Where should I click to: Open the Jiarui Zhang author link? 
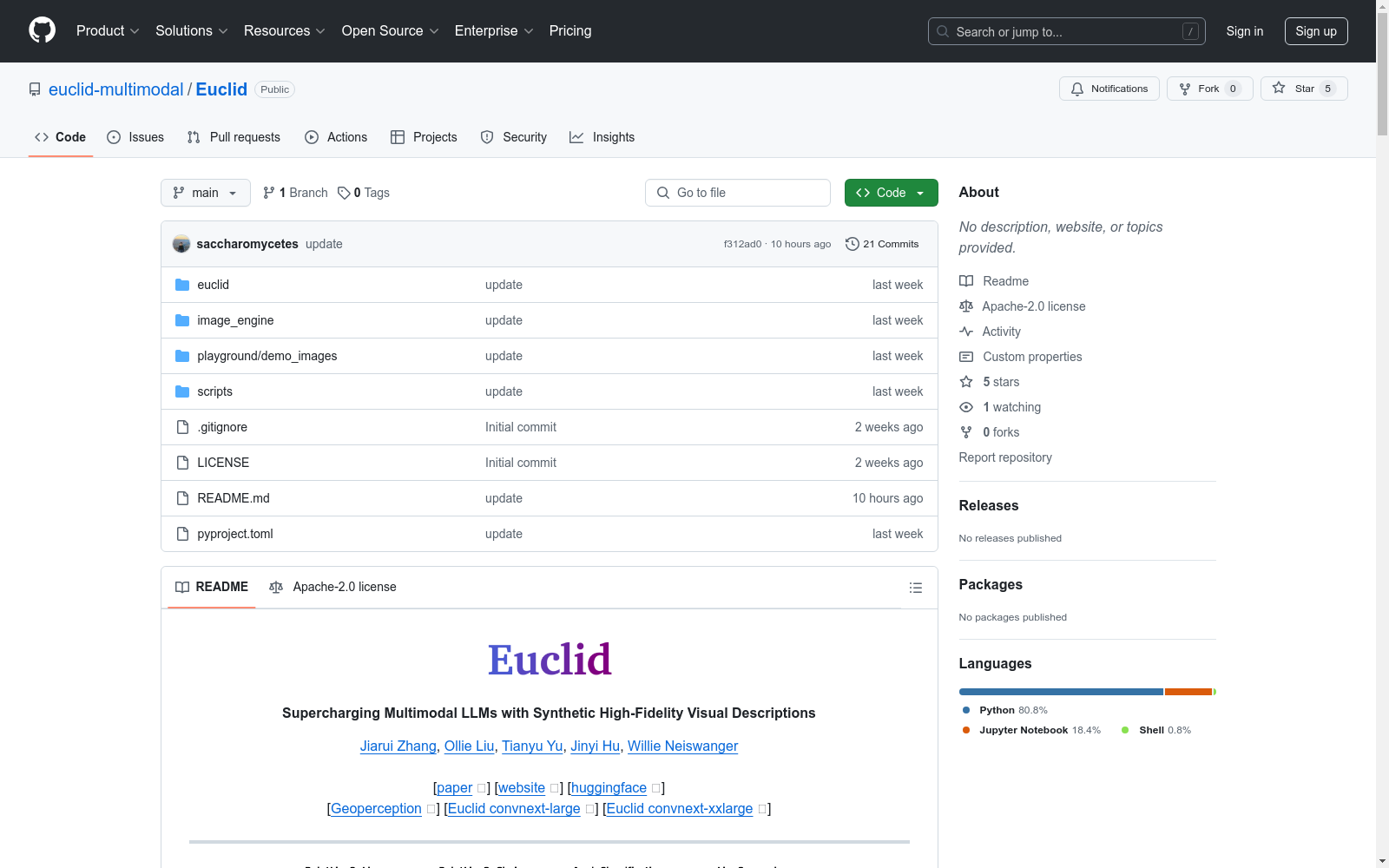point(398,746)
